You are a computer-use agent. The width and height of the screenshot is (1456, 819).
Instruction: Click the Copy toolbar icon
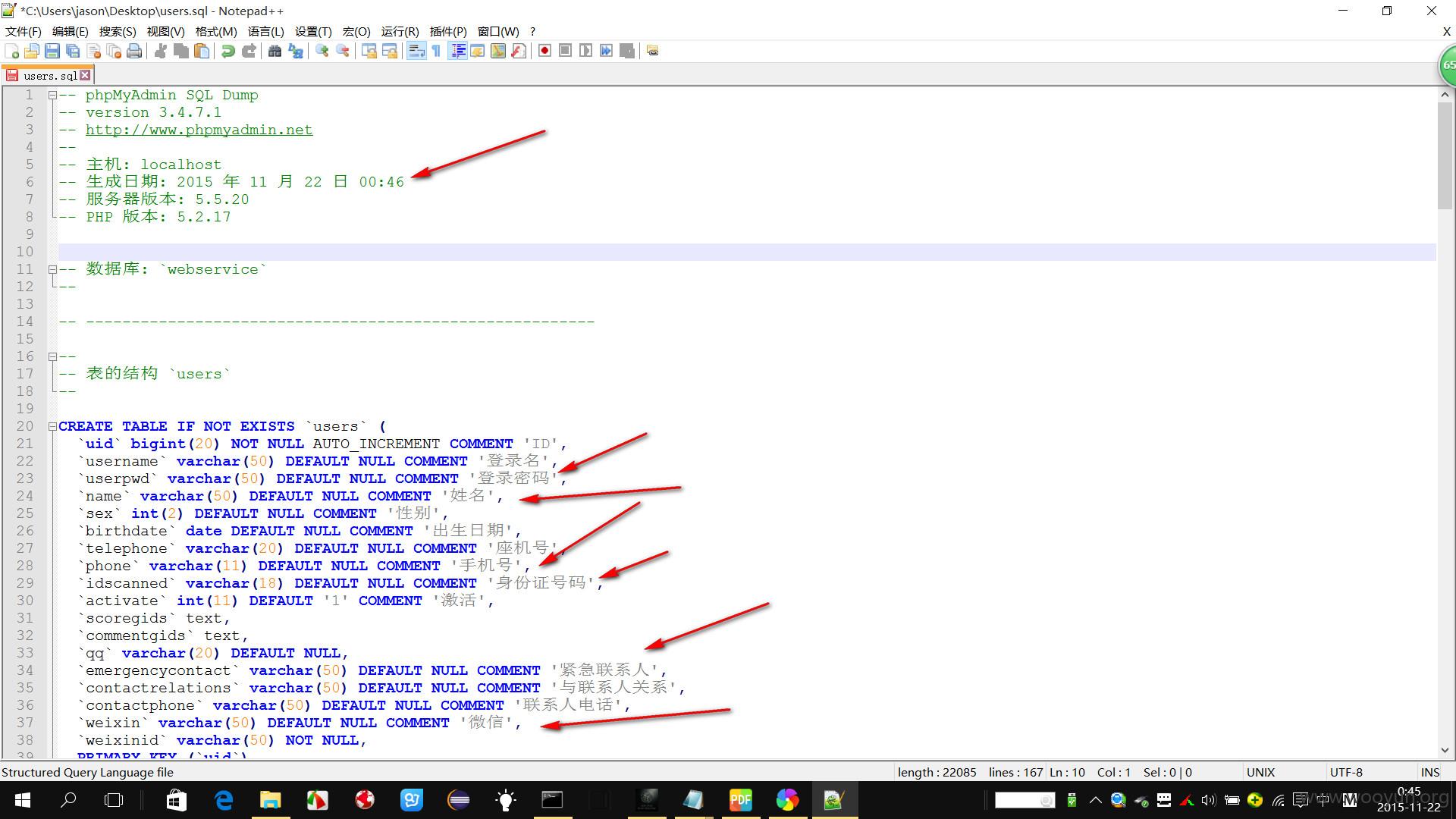click(x=181, y=51)
